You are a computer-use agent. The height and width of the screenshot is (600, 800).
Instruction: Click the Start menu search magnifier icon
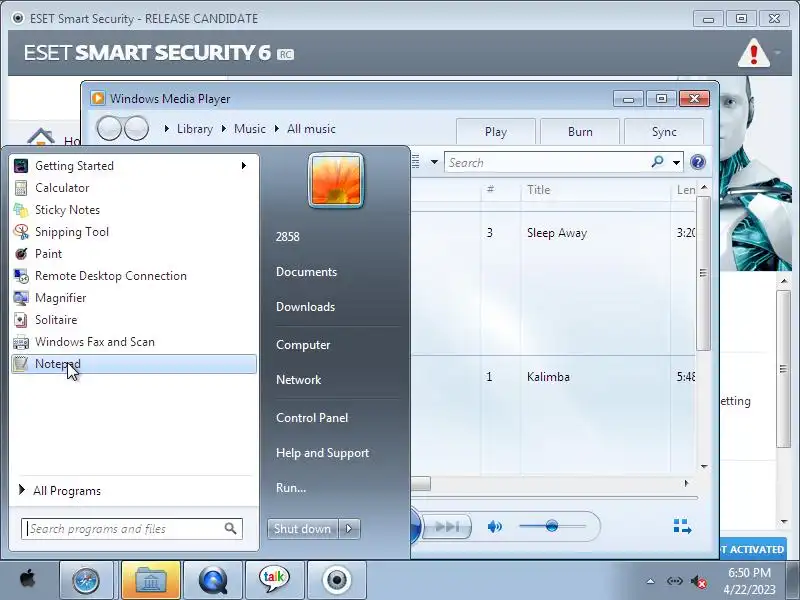[x=231, y=529]
